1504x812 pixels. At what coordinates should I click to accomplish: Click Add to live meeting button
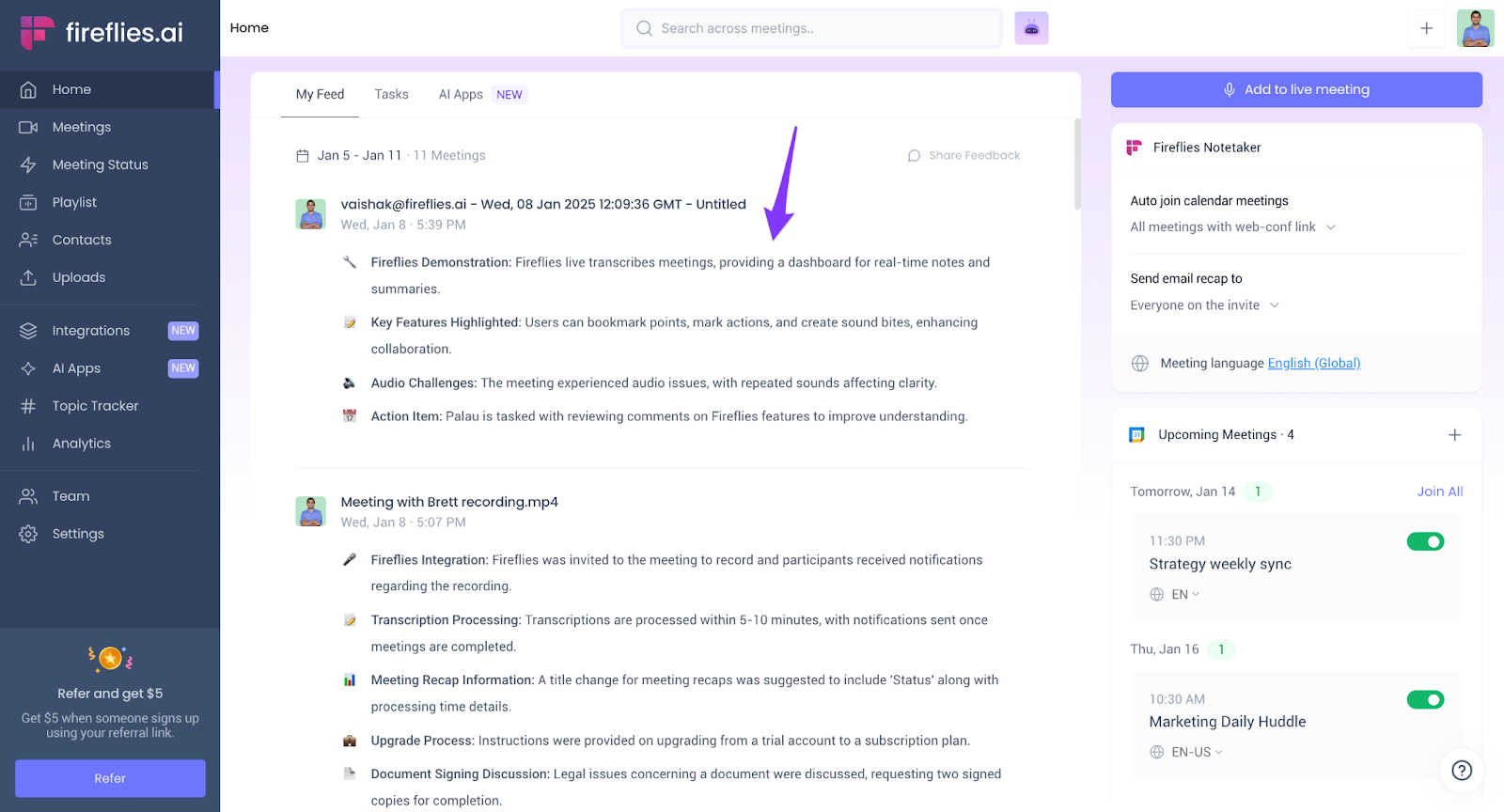[1296, 89]
